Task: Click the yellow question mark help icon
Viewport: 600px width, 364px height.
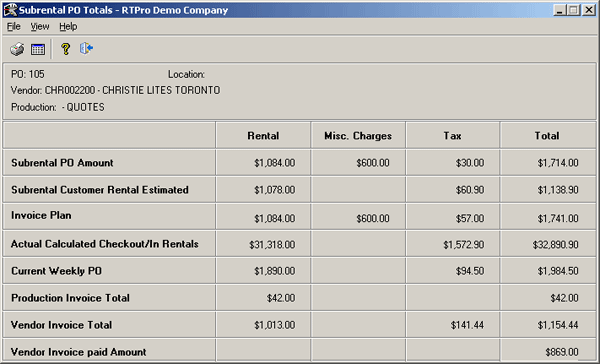Action: [65, 49]
